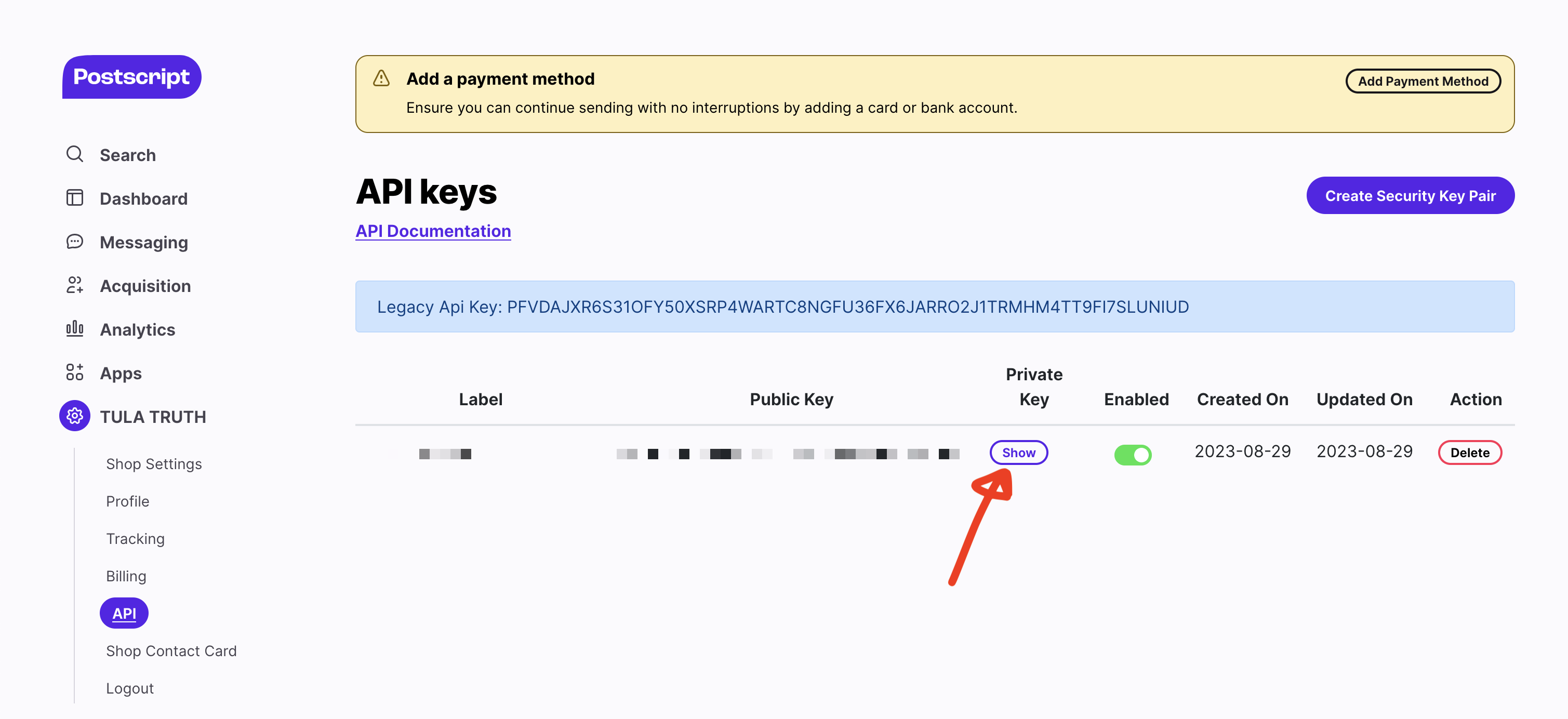Click the payment warning triangle icon
1568x719 pixels.
[x=381, y=78]
